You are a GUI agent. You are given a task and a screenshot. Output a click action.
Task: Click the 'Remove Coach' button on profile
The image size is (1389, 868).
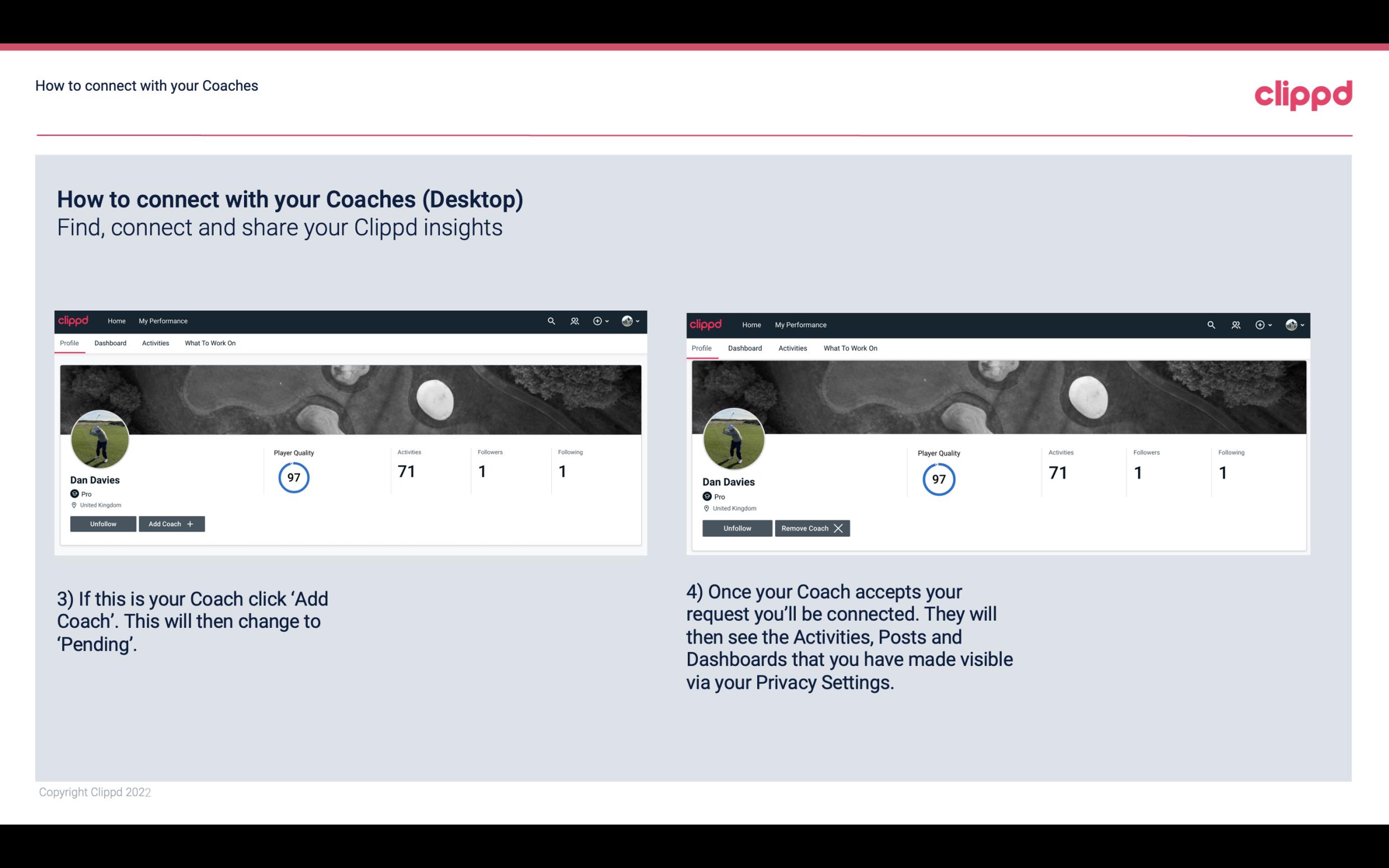point(811,528)
